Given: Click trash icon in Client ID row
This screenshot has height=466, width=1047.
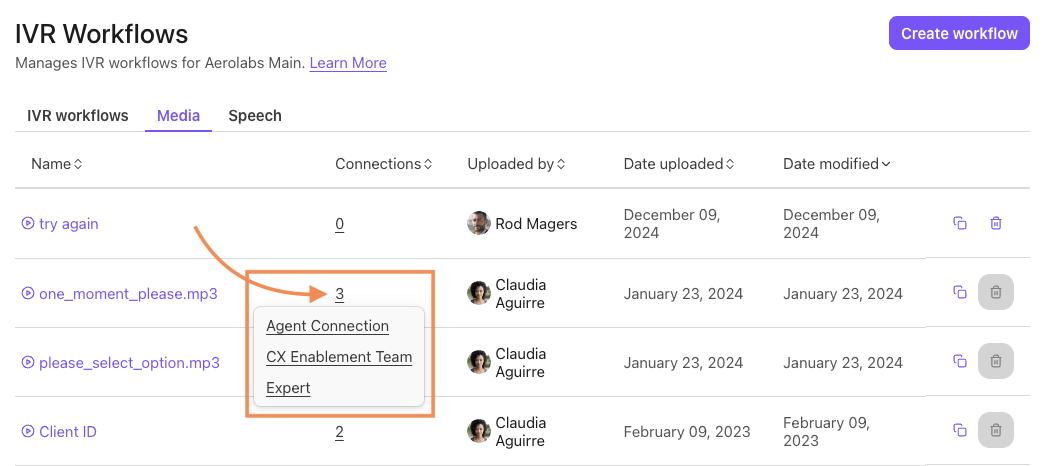Looking at the screenshot, I should point(996,430).
